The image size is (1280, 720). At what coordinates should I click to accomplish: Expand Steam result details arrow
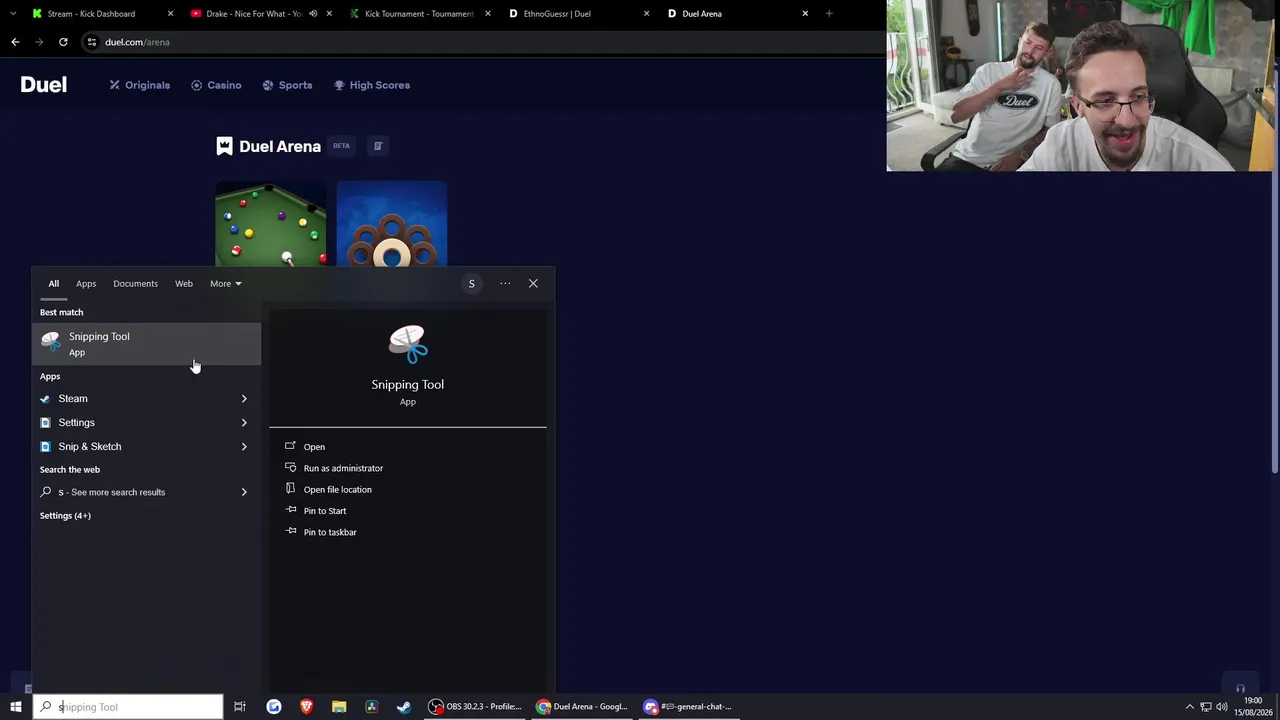click(244, 399)
